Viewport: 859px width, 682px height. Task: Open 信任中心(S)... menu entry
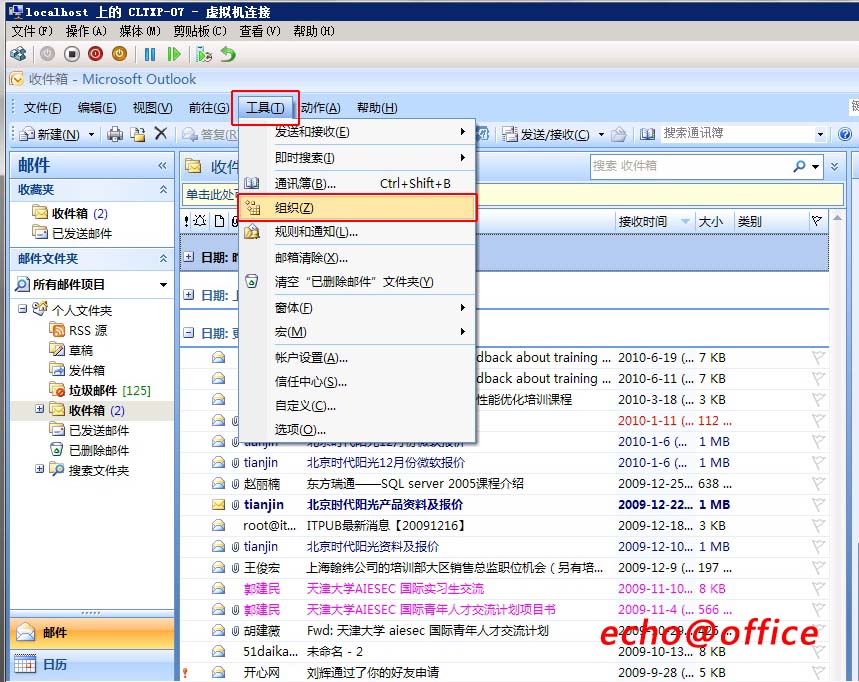point(357,382)
